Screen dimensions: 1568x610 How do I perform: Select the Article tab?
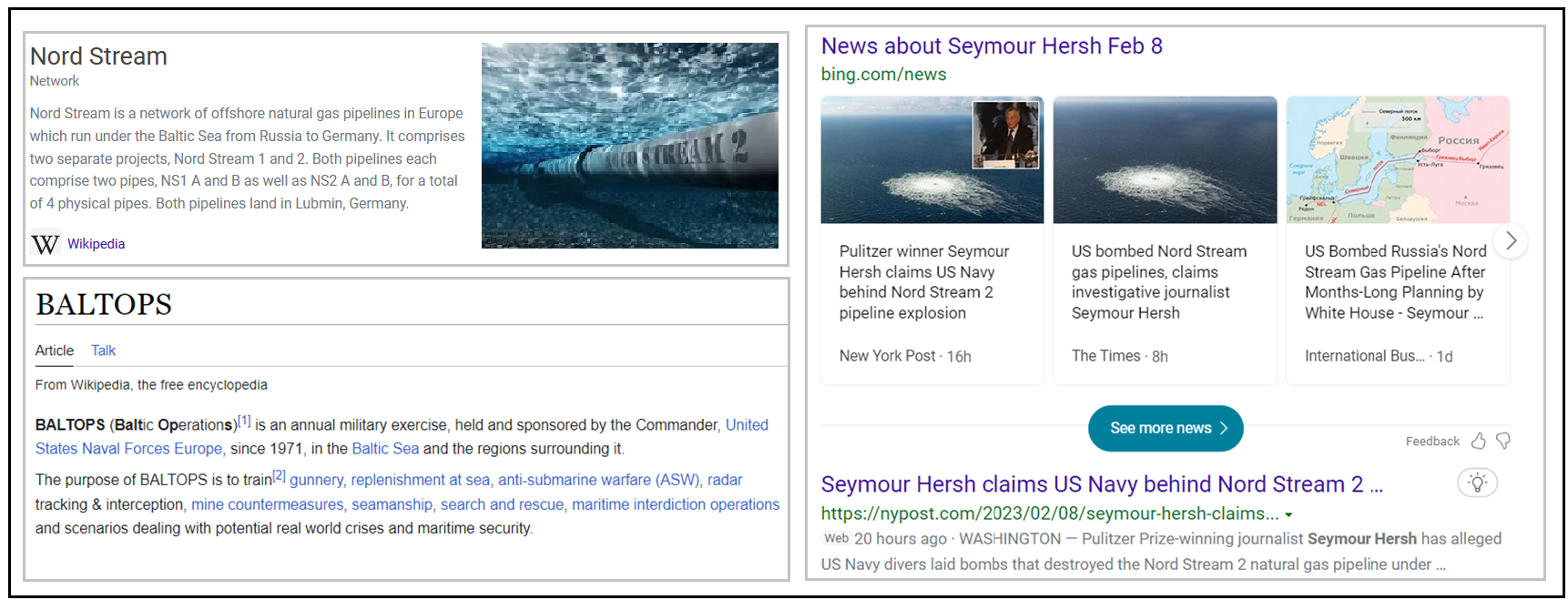55,351
